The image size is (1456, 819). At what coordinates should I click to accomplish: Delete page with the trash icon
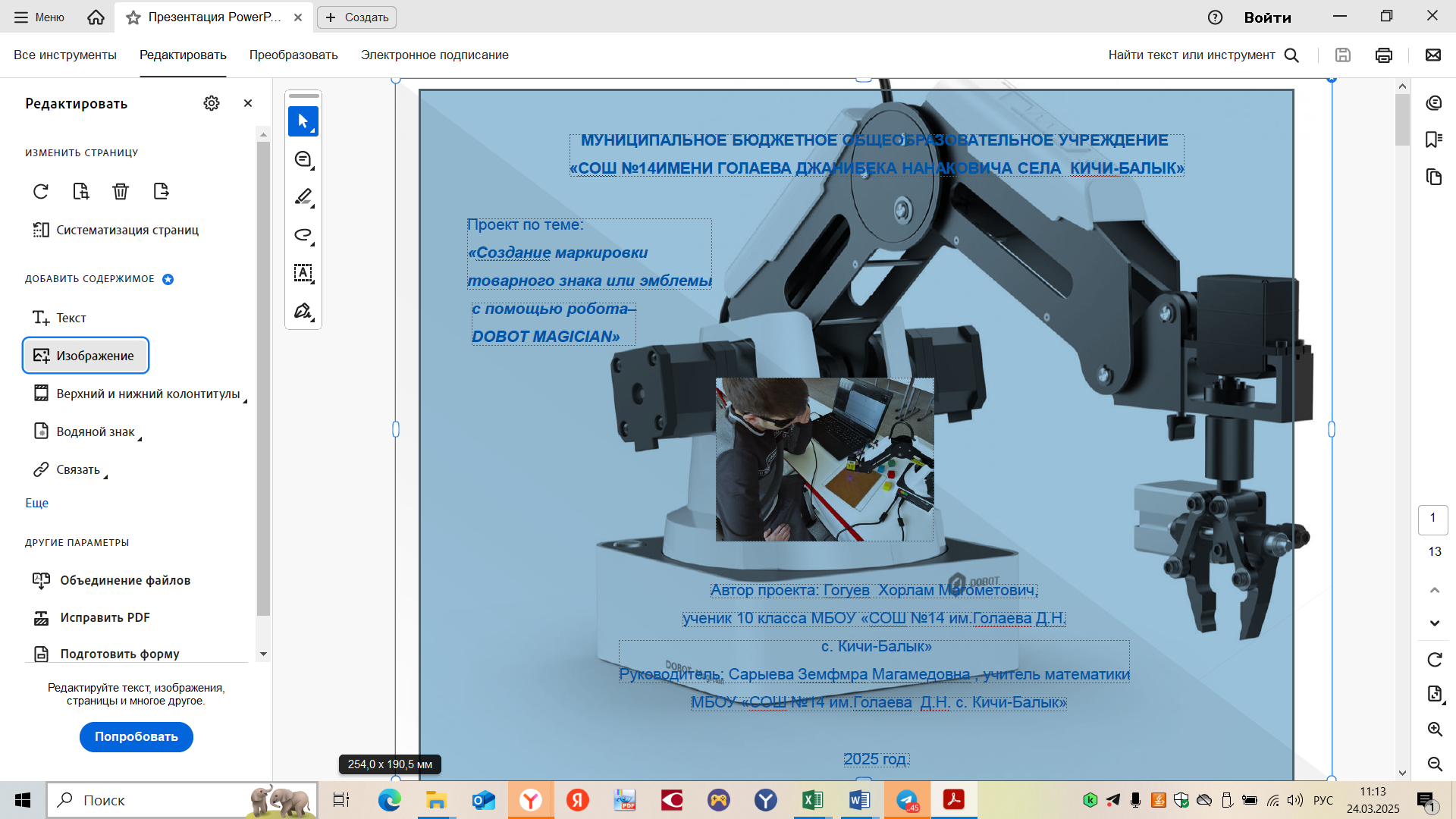click(121, 191)
